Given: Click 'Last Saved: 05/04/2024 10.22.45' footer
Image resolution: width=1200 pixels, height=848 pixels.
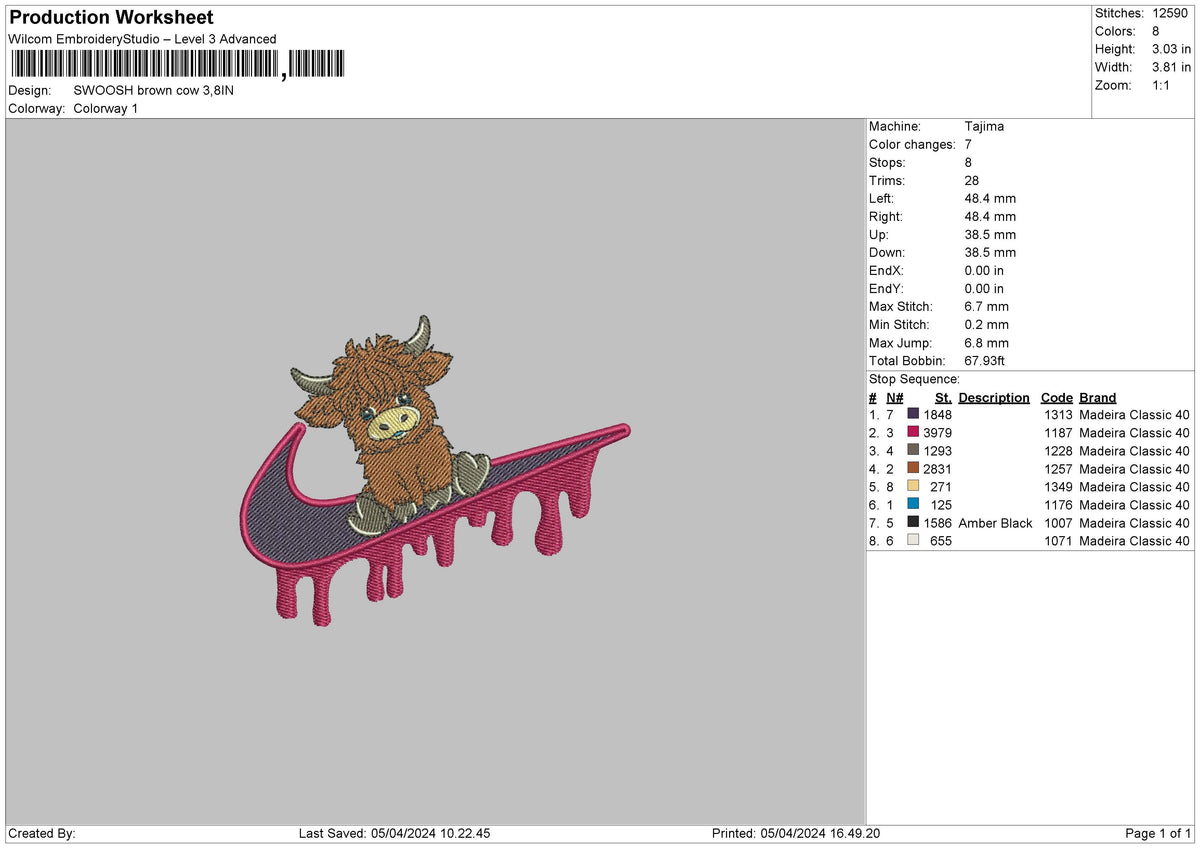Looking at the screenshot, I should coord(395,834).
